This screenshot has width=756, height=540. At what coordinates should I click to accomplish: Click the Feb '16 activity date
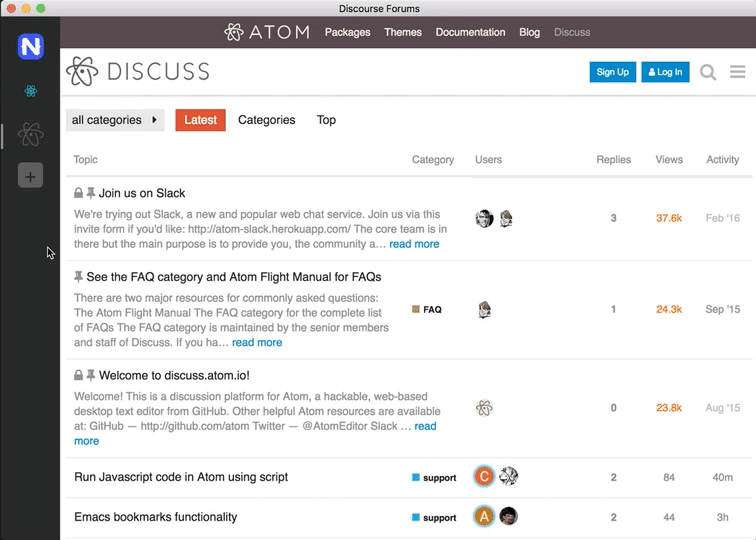[x=722, y=218]
